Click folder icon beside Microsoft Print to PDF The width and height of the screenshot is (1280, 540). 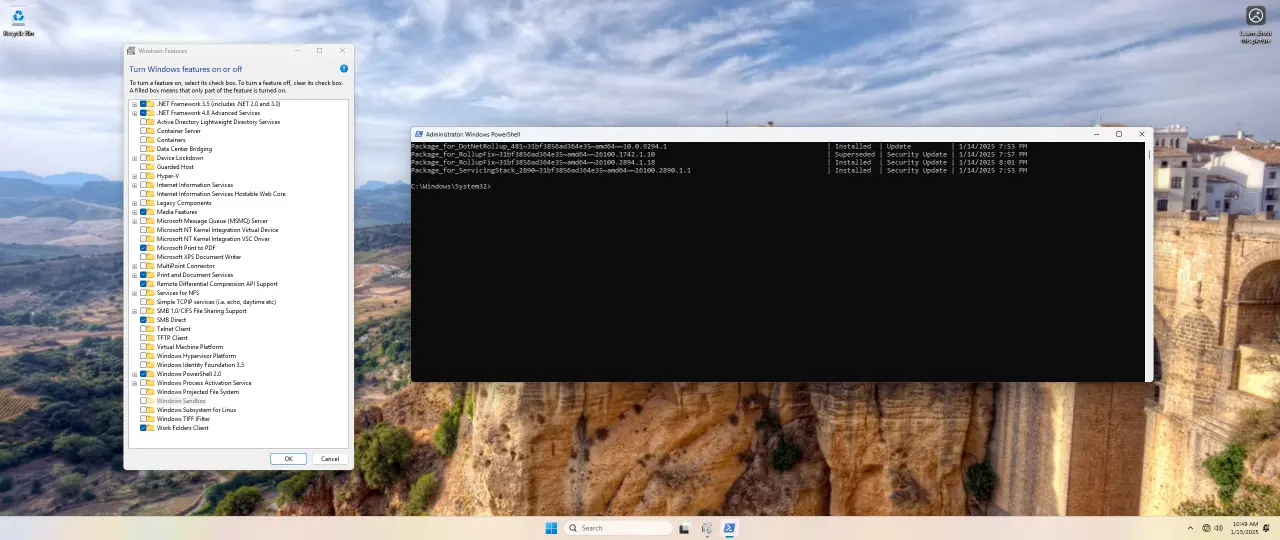pyautogui.click(x=151, y=248)
